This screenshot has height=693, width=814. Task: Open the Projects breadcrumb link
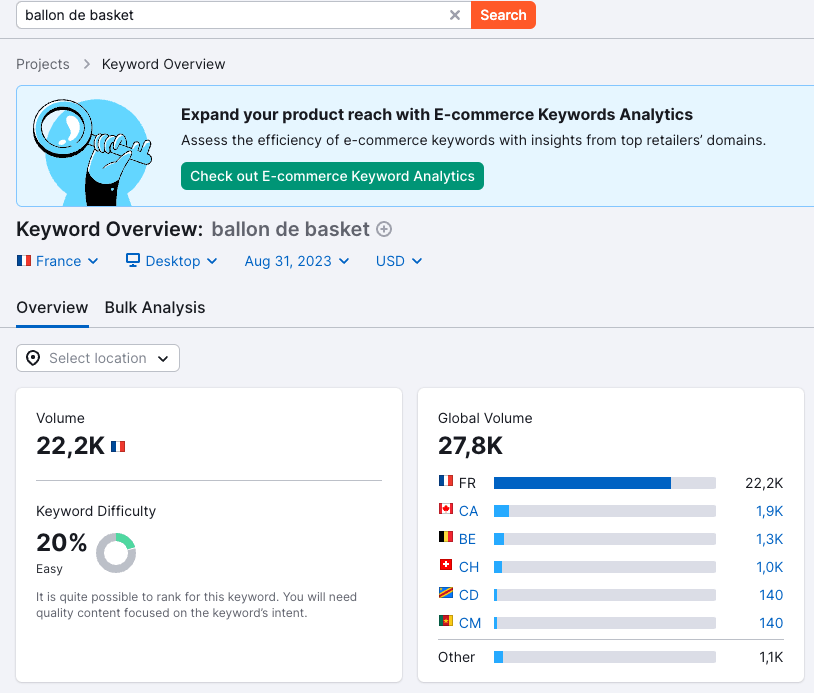[43, 64]
